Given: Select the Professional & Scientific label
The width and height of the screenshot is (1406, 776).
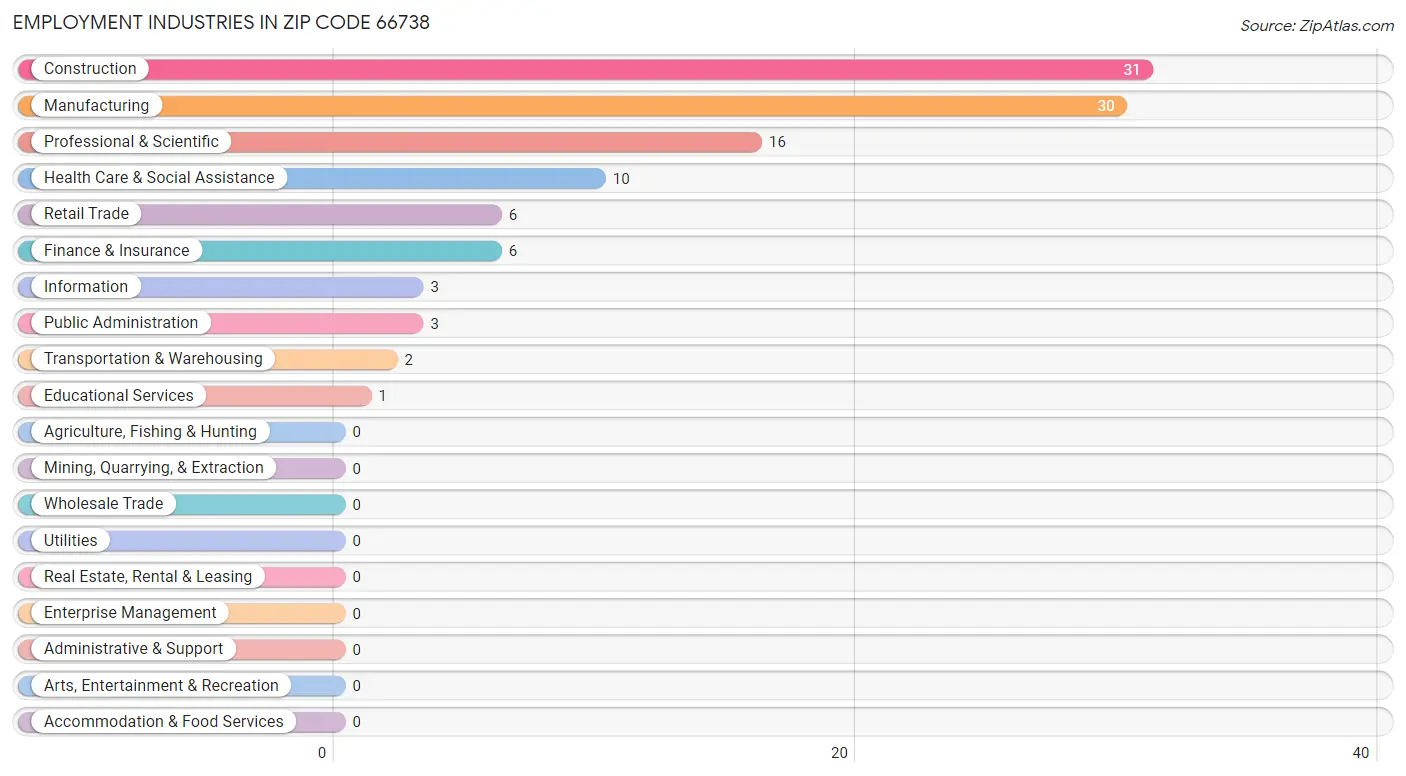Looking at the screenshot, I should [131, 141].
